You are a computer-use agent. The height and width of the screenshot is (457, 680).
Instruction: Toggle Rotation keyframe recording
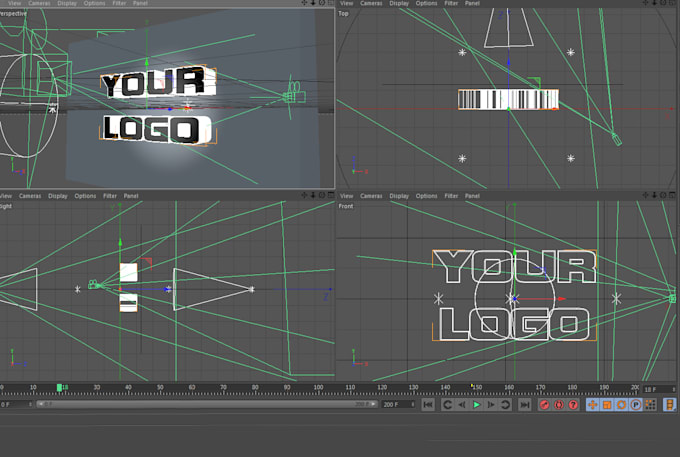click(621, 405)
